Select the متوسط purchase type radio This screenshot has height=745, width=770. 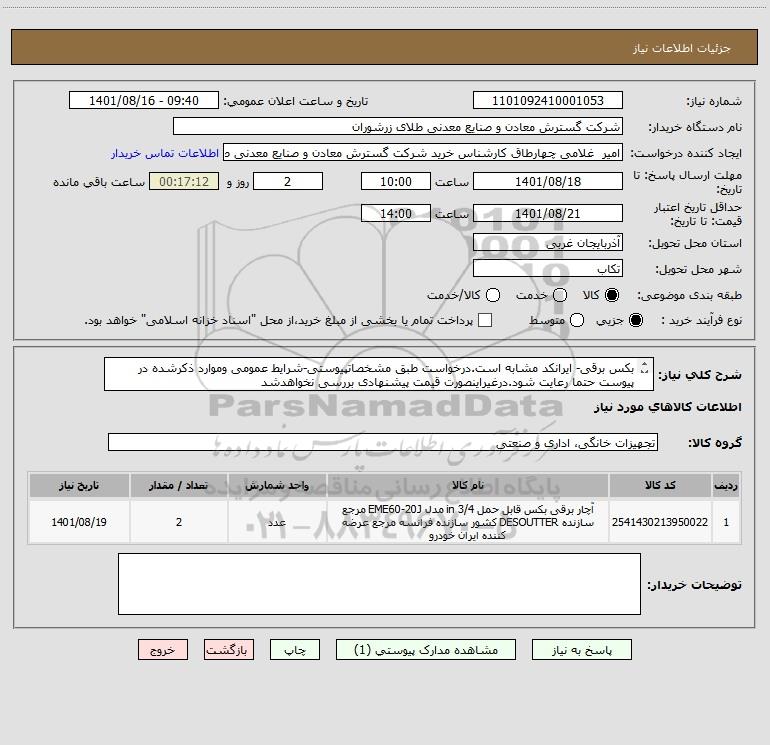tap(577, 321)
